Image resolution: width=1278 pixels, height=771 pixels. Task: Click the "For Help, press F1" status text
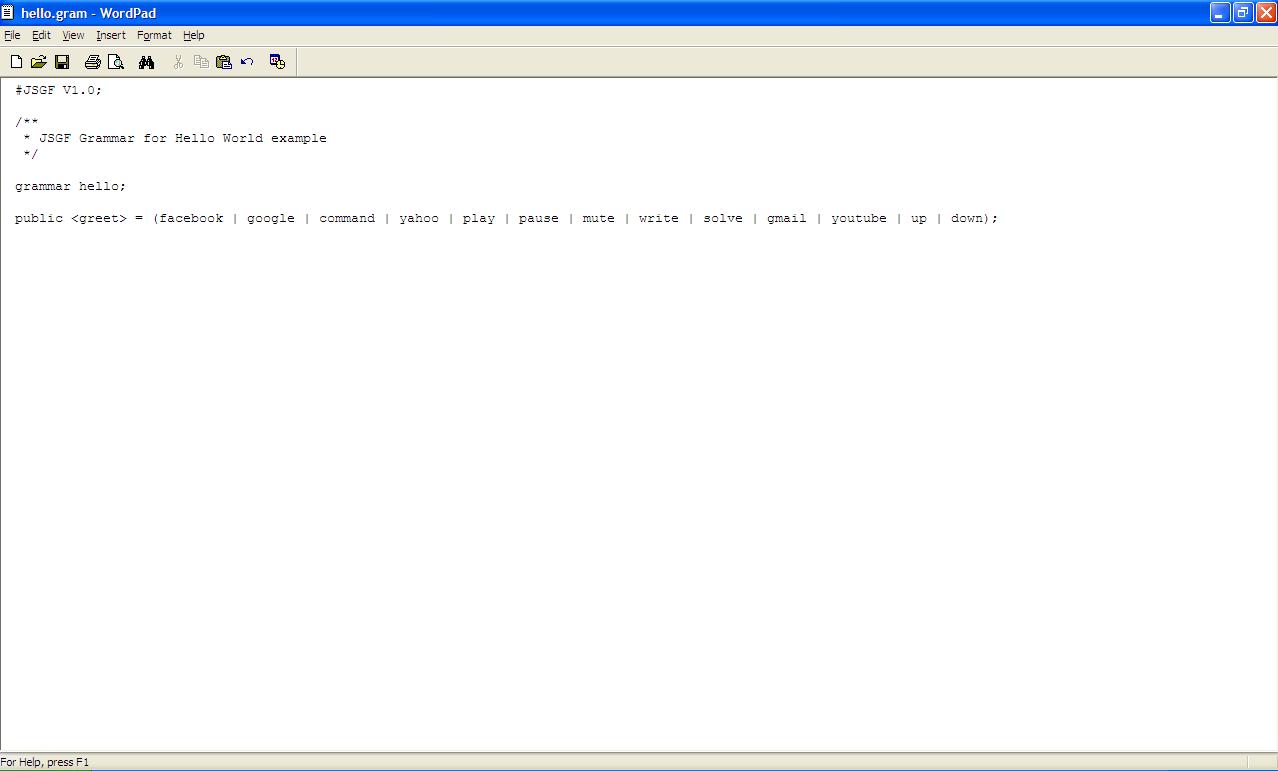45,762
